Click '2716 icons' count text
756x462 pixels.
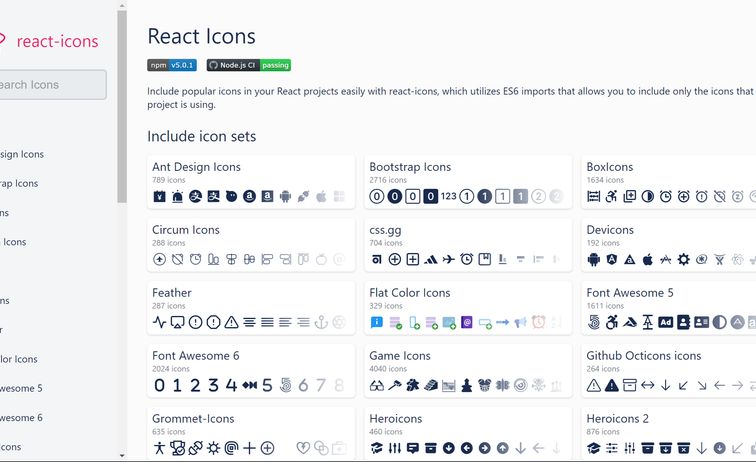pos(388,180)
